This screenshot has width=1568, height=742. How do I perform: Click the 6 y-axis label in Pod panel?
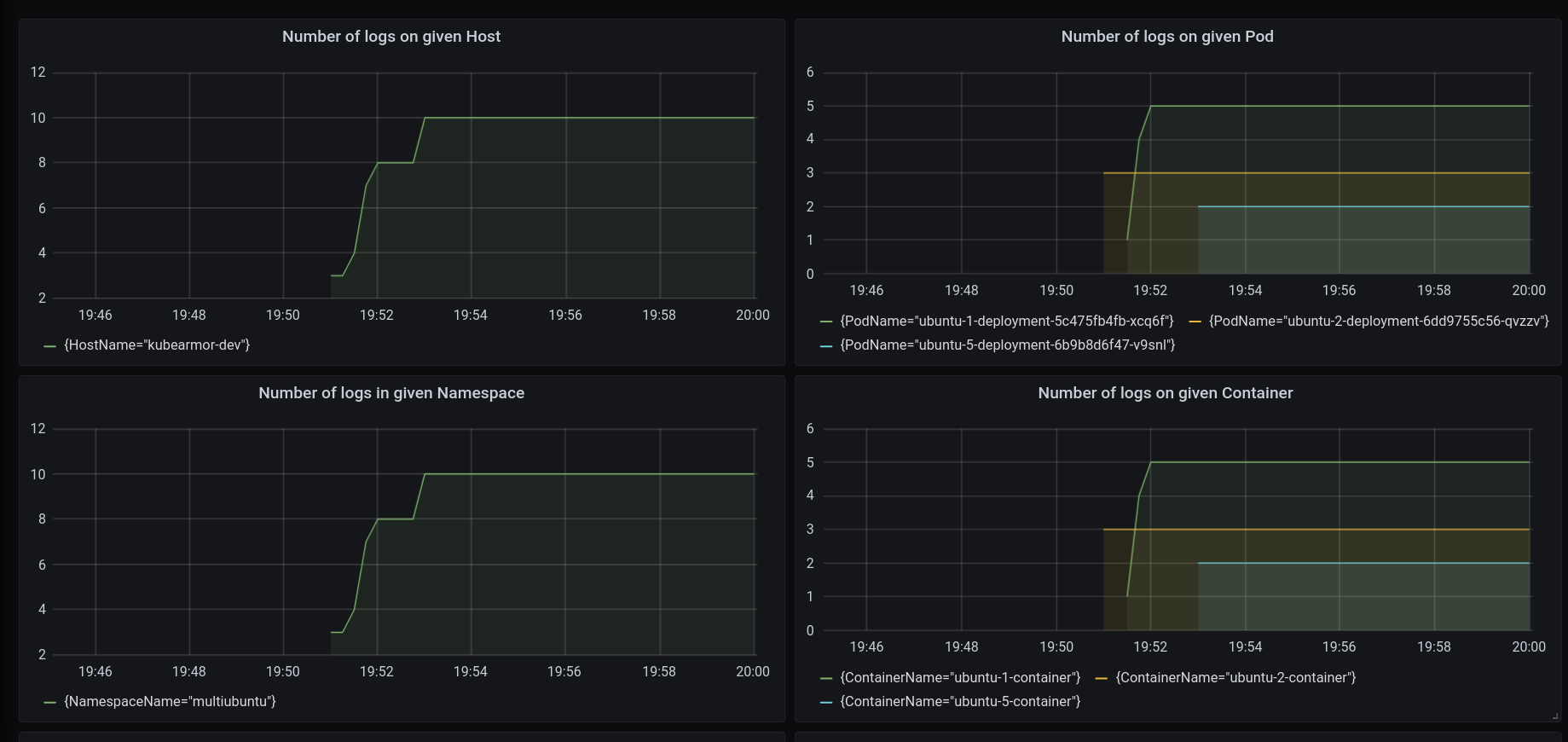point(810,72)
